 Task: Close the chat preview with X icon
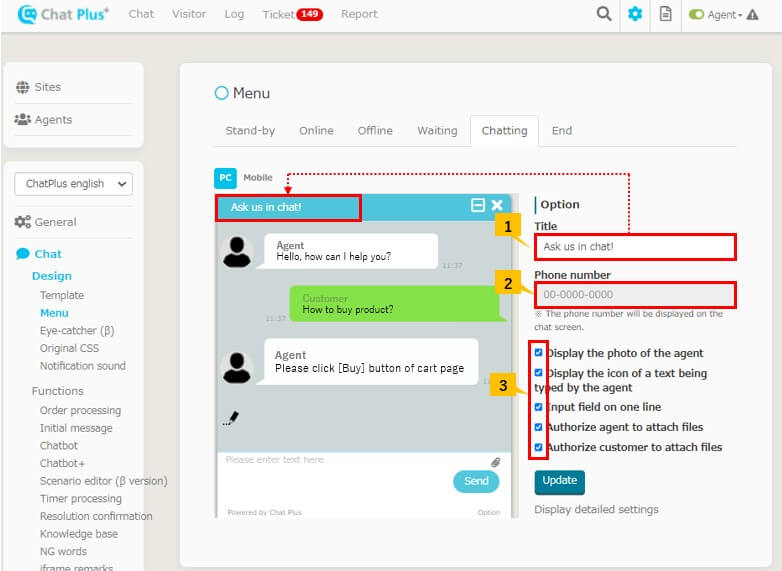497,205
